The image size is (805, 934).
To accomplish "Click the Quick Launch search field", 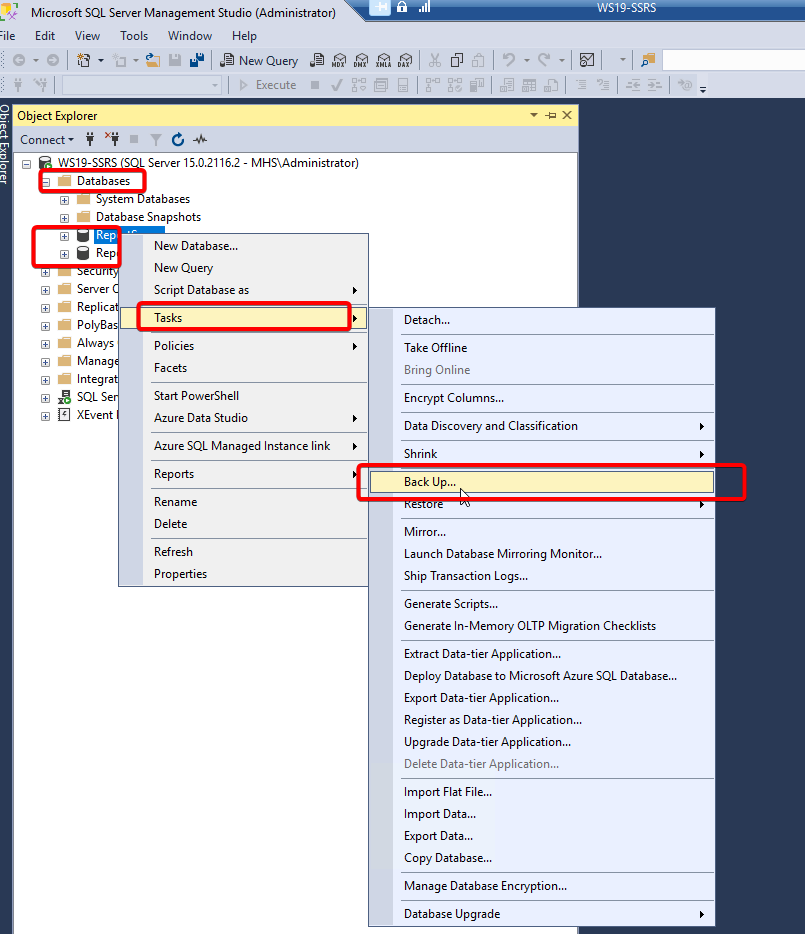I will (x=733, y=60).
